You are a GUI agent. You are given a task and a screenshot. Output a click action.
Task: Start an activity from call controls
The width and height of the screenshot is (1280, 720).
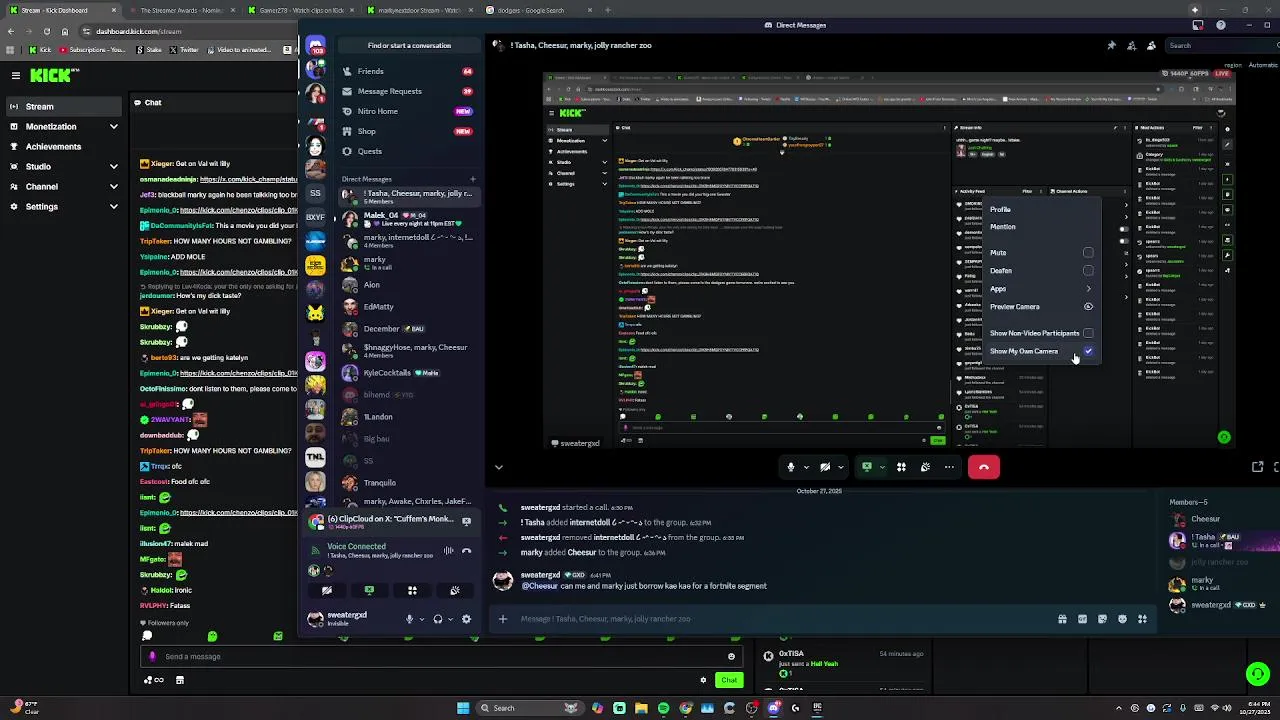pyautogui.click(x=901, y=467)
